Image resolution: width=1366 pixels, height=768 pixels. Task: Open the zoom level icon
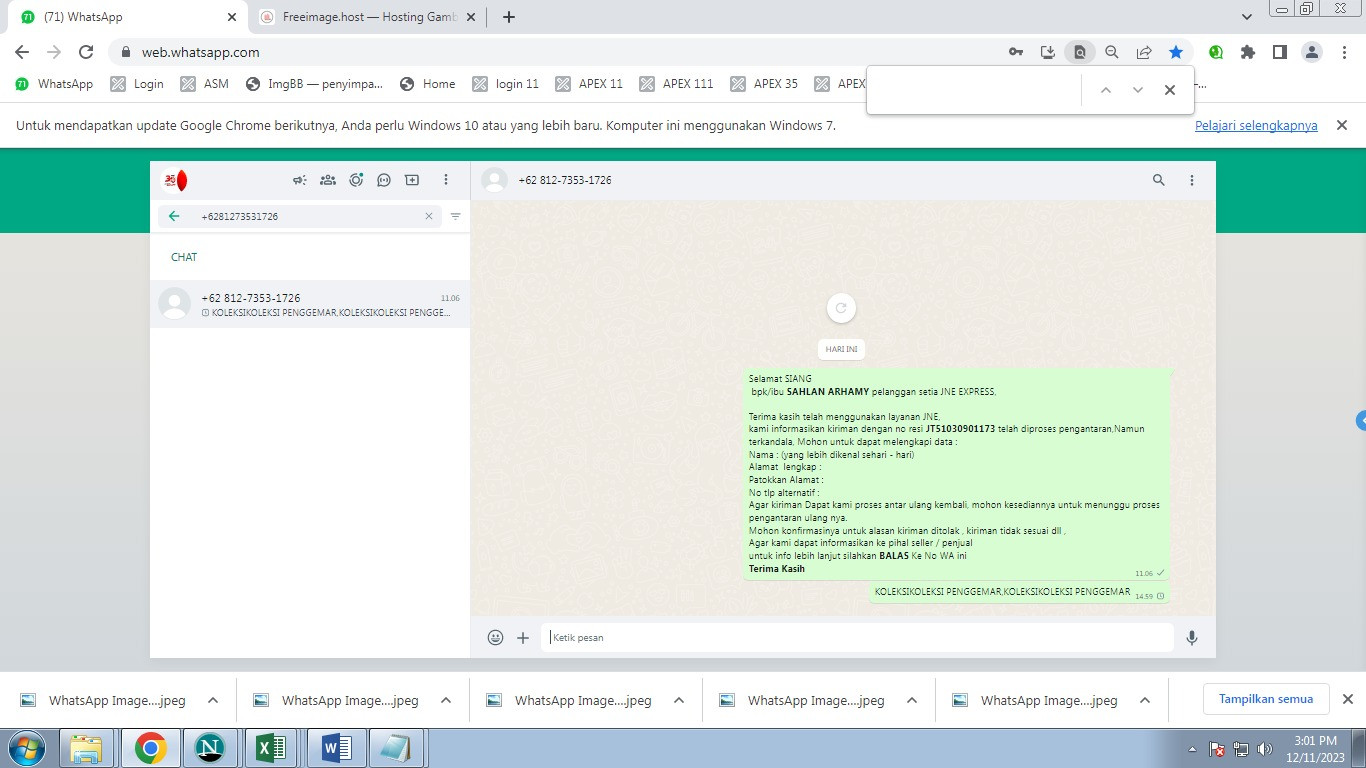point(1112,52)
